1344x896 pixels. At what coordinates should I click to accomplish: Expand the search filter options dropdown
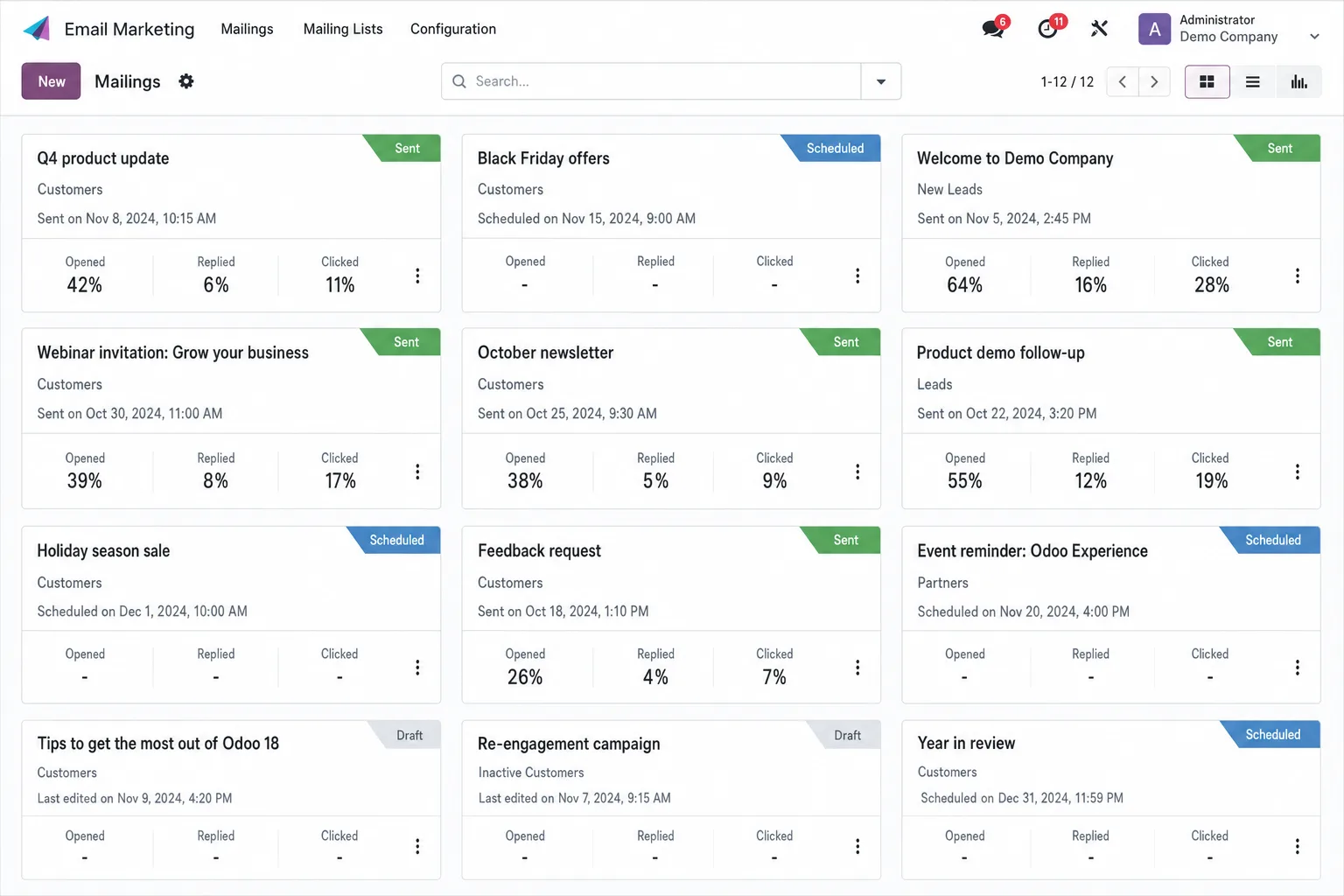(x=881, y=81)
